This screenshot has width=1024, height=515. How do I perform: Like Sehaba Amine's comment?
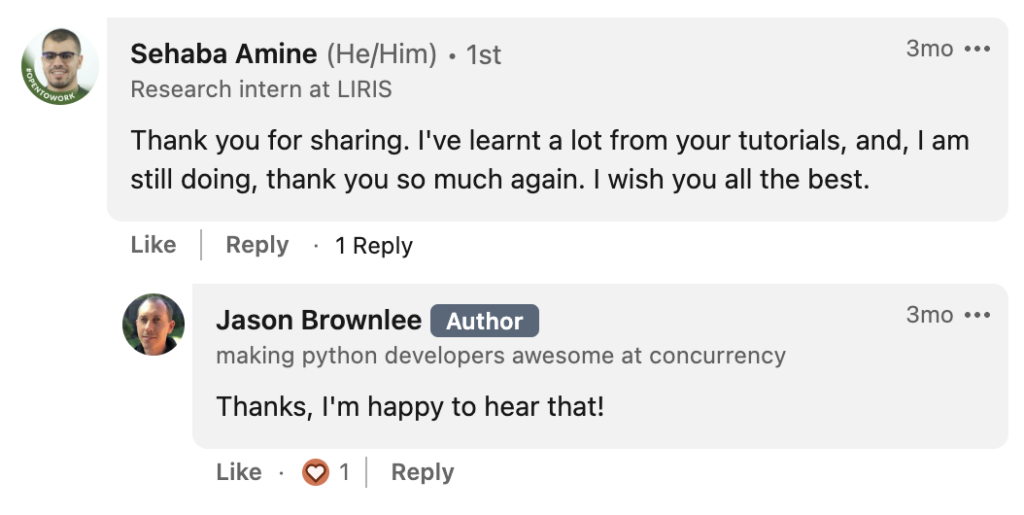(153, 245)
